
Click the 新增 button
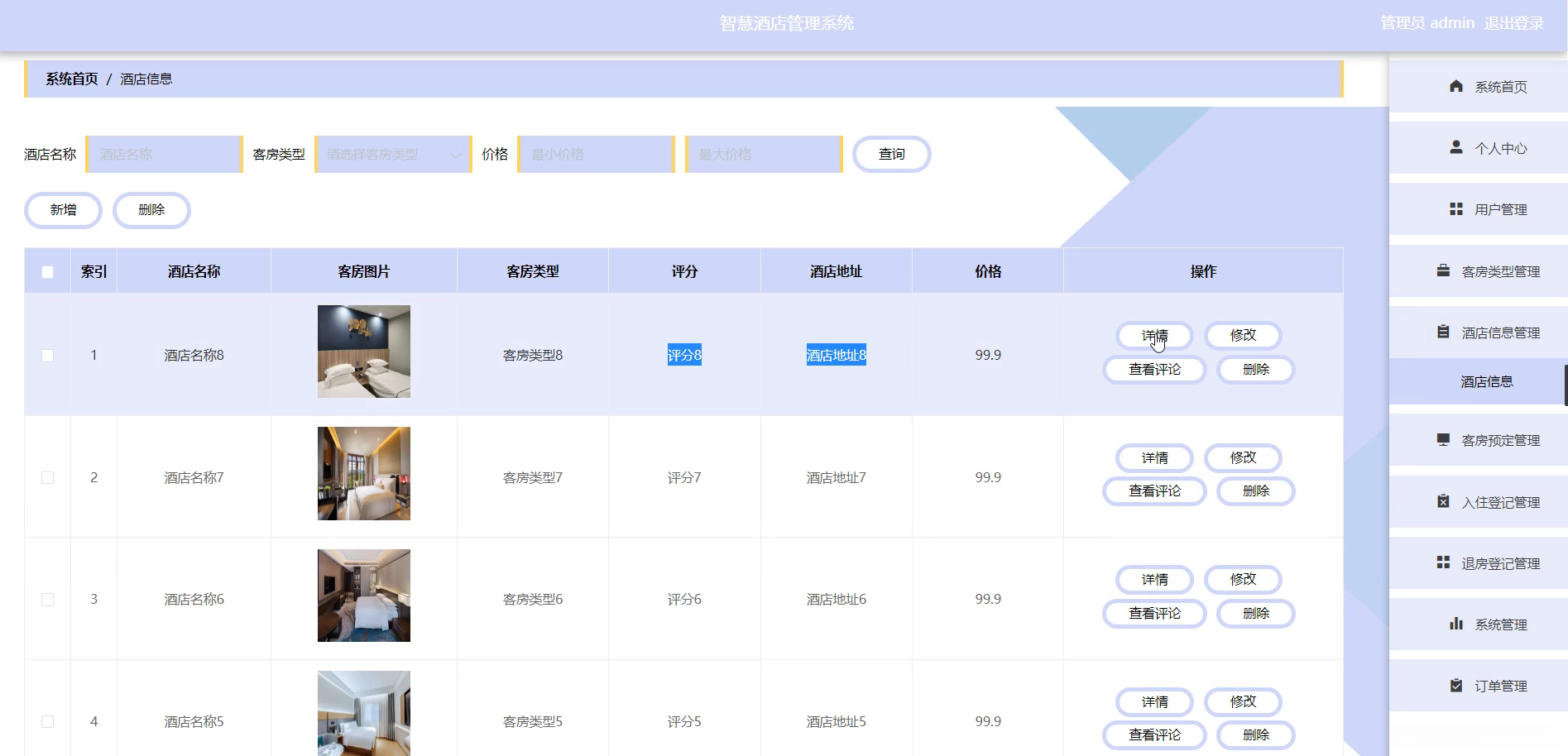[x=63, y=210]
